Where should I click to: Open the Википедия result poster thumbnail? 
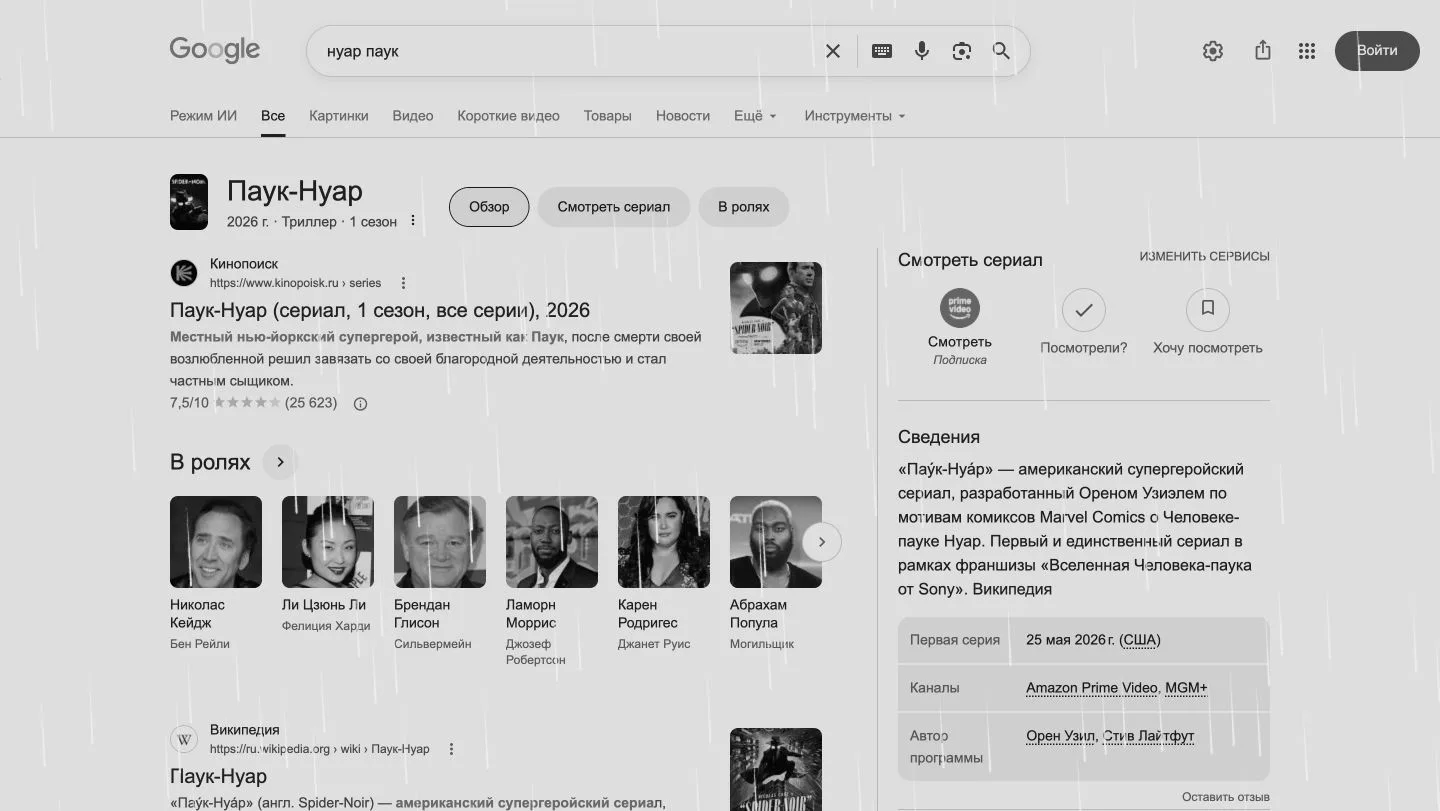pos(776,769)
